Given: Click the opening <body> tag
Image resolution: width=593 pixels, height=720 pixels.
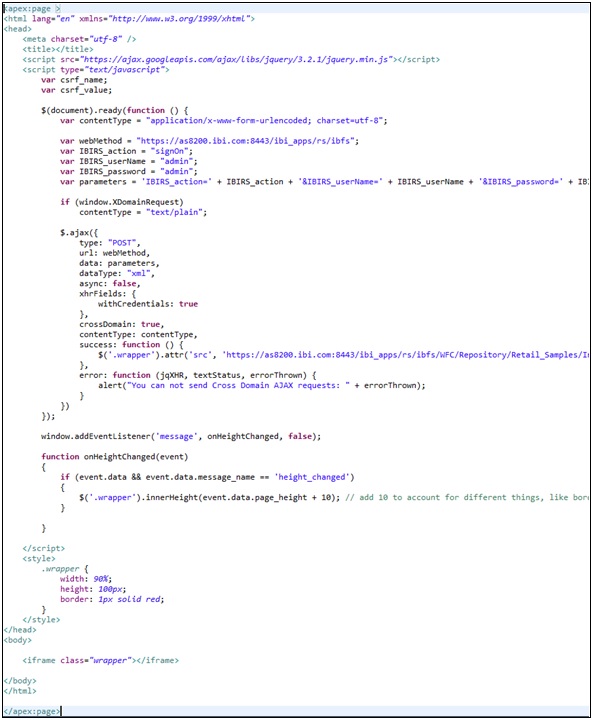Looking at the screenshot, I should point(18,640).
